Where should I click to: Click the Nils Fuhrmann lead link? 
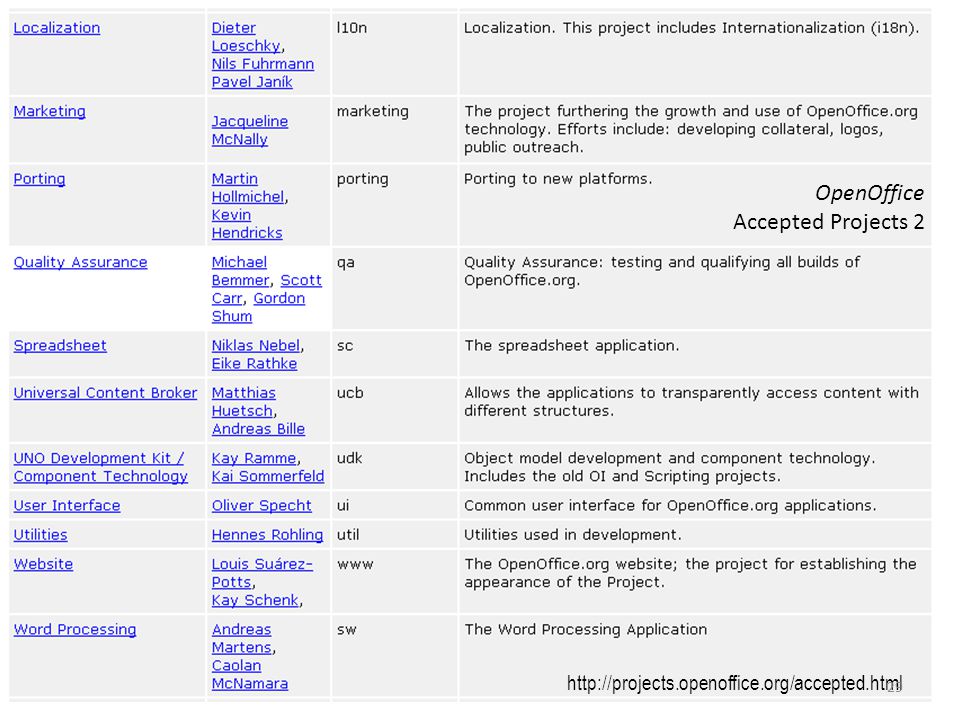pyautogui.click(x=263, y=64)
